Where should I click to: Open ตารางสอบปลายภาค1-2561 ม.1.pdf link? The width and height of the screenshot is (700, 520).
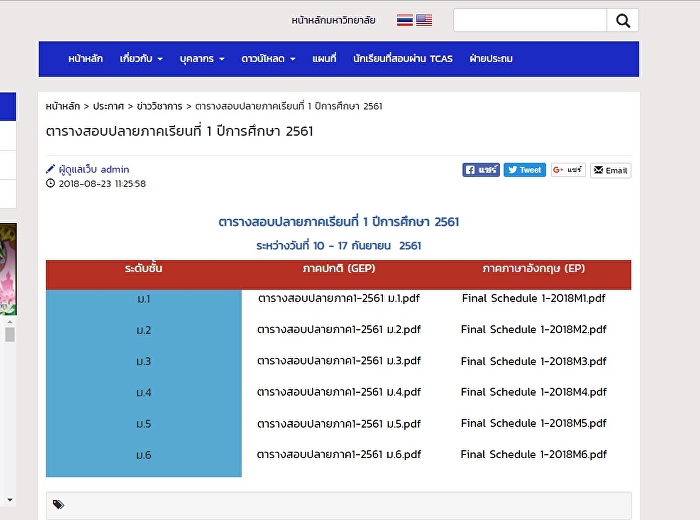pyautogui.click(x=338, y=298)
